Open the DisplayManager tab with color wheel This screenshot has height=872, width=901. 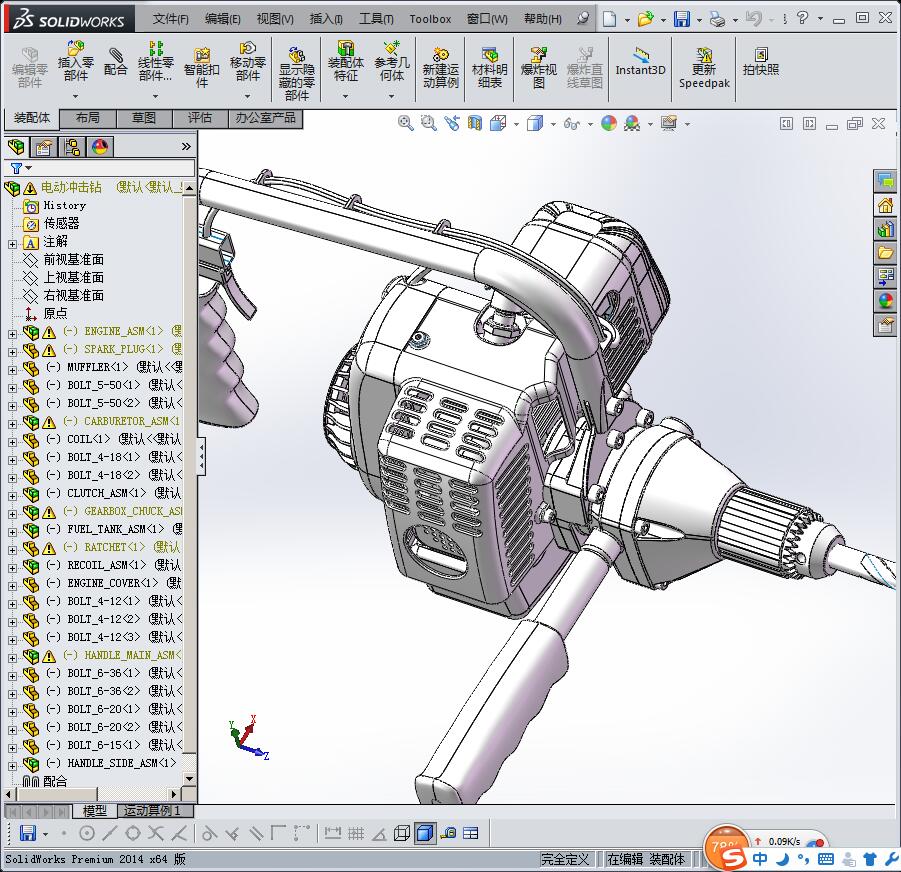tap(99, 147)
